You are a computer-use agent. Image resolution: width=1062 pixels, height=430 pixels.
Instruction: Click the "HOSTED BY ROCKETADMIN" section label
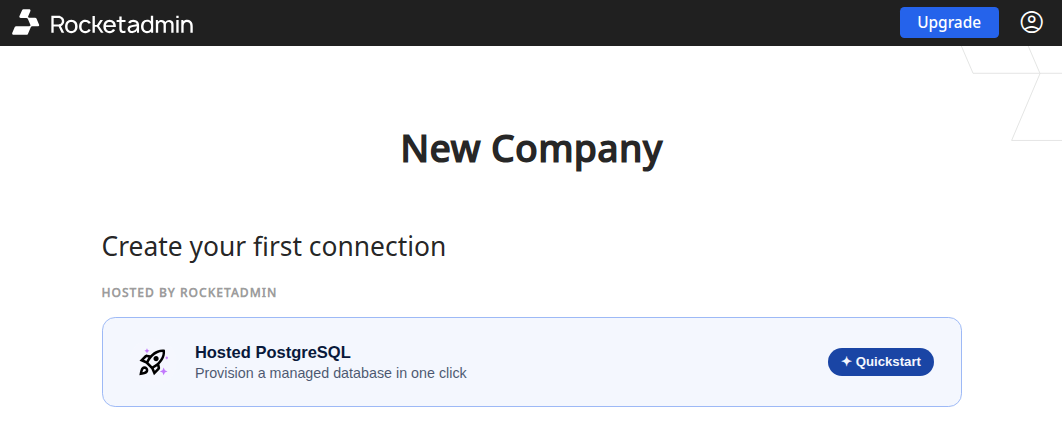[x=189, y=293]
